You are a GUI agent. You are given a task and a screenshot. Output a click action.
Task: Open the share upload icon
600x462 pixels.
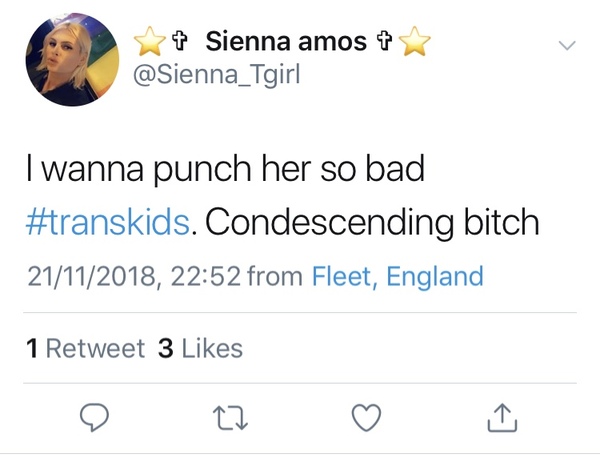click(x=501, y=417)
